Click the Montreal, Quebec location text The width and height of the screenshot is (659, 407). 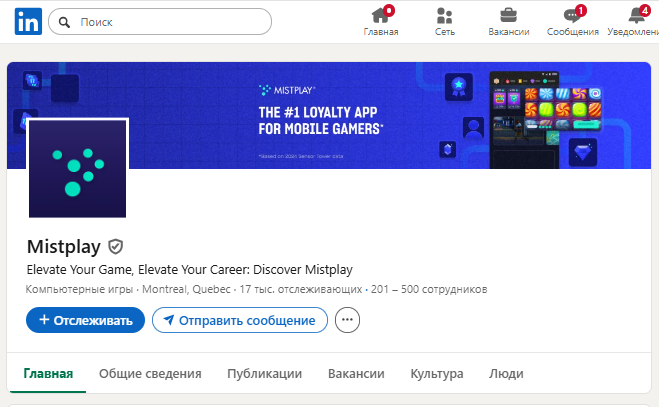tap(186, 289)
